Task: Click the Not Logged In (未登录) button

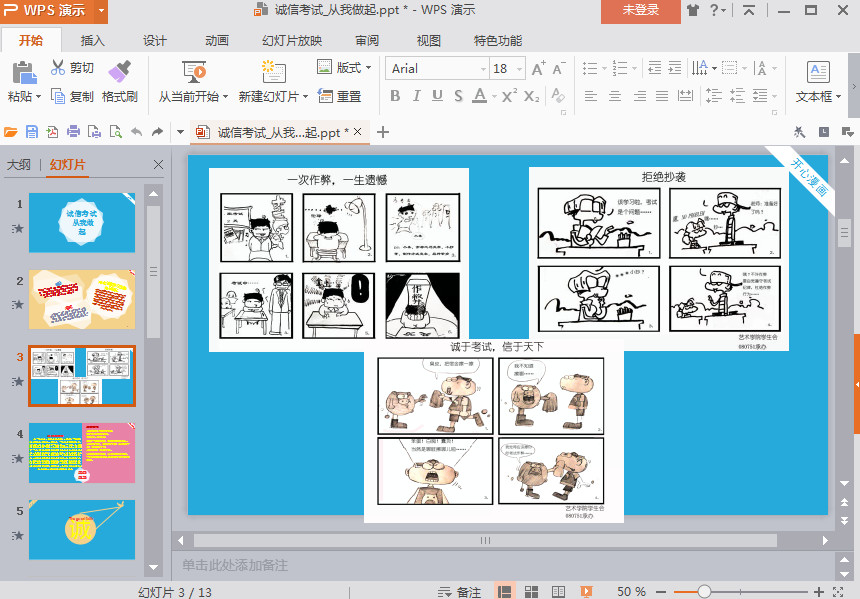Action: 641,11
